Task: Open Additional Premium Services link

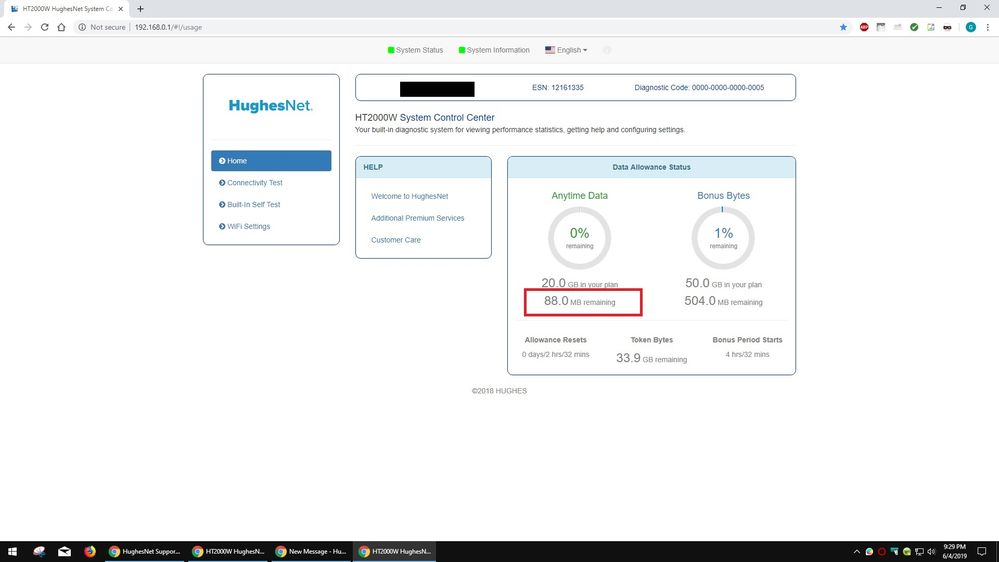Action: coord(417,218)
